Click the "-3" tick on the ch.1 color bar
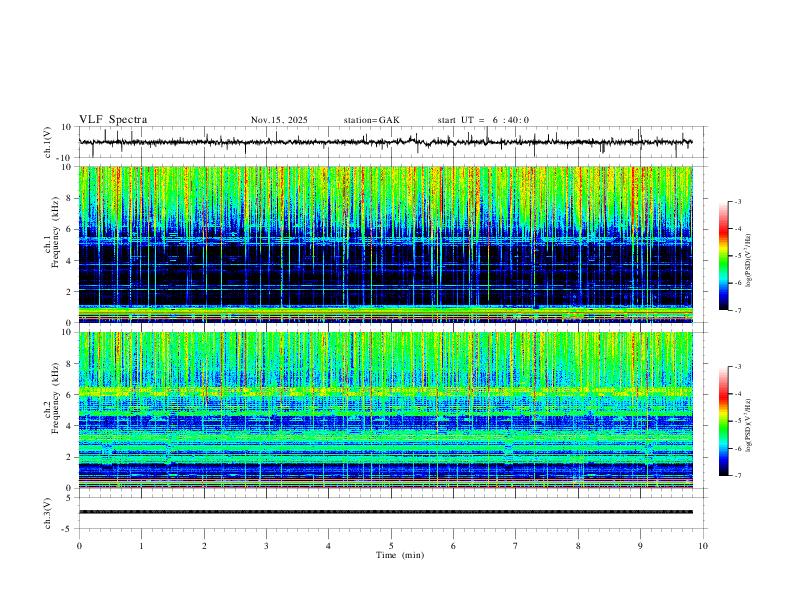The image size is (792, 612). (737, 201)
